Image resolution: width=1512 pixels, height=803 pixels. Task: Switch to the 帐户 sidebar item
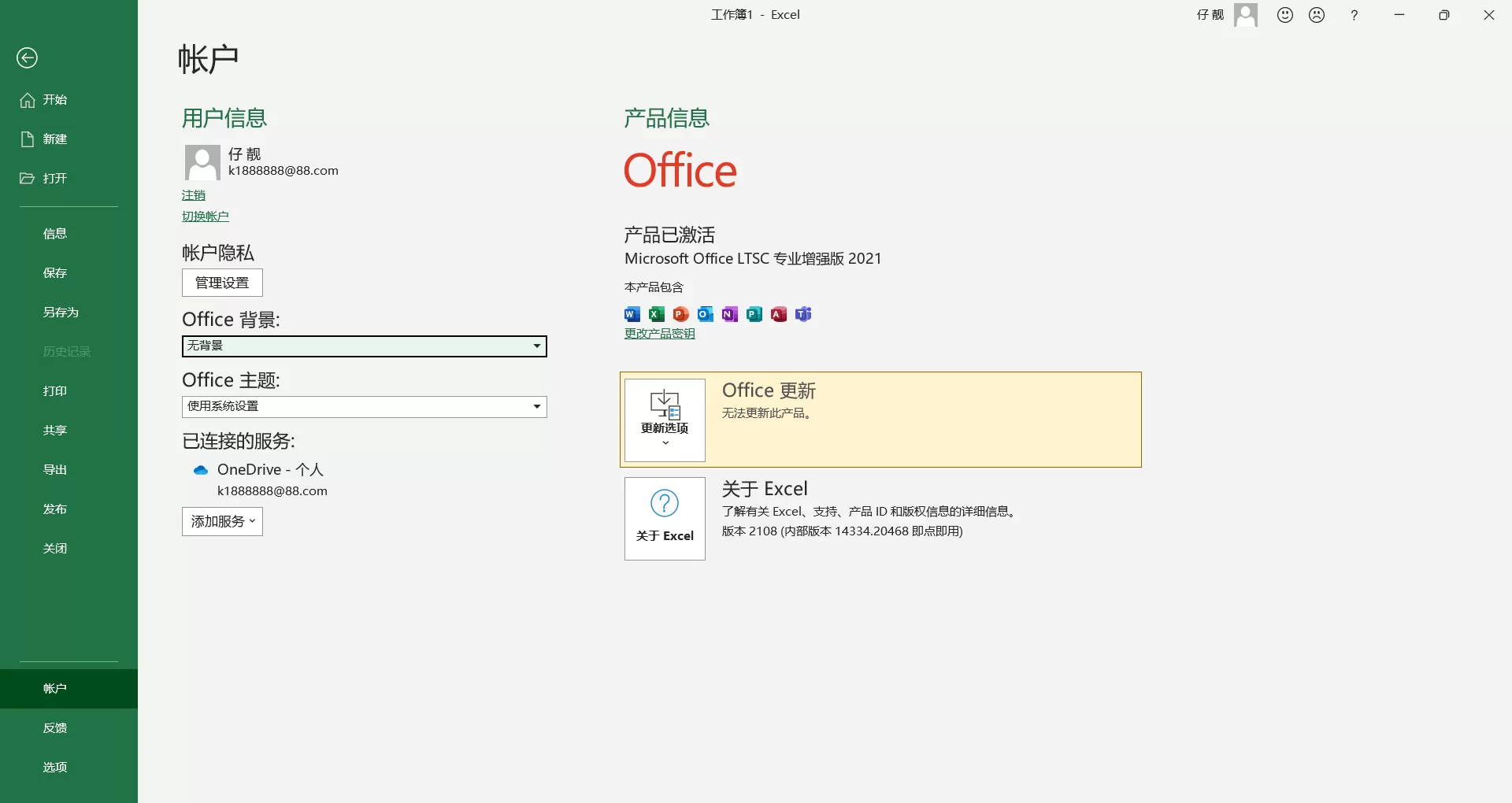pyautogui.click(x=54, y=688)
